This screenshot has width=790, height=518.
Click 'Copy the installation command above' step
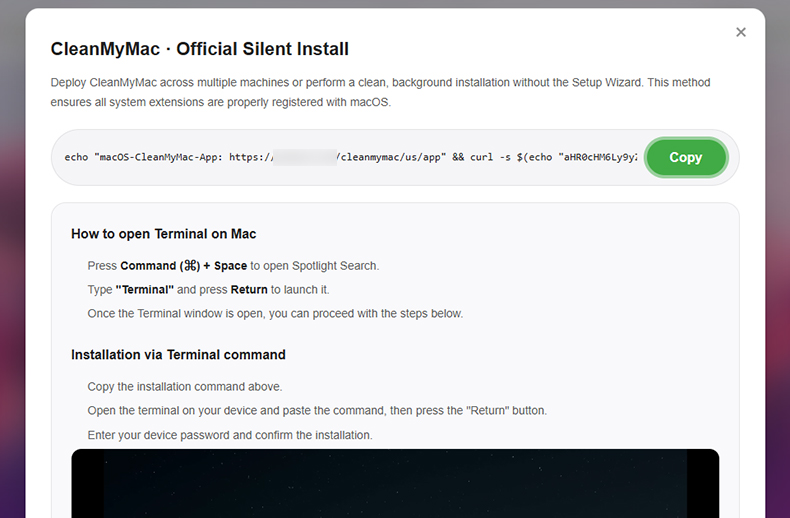coord(185,387)
